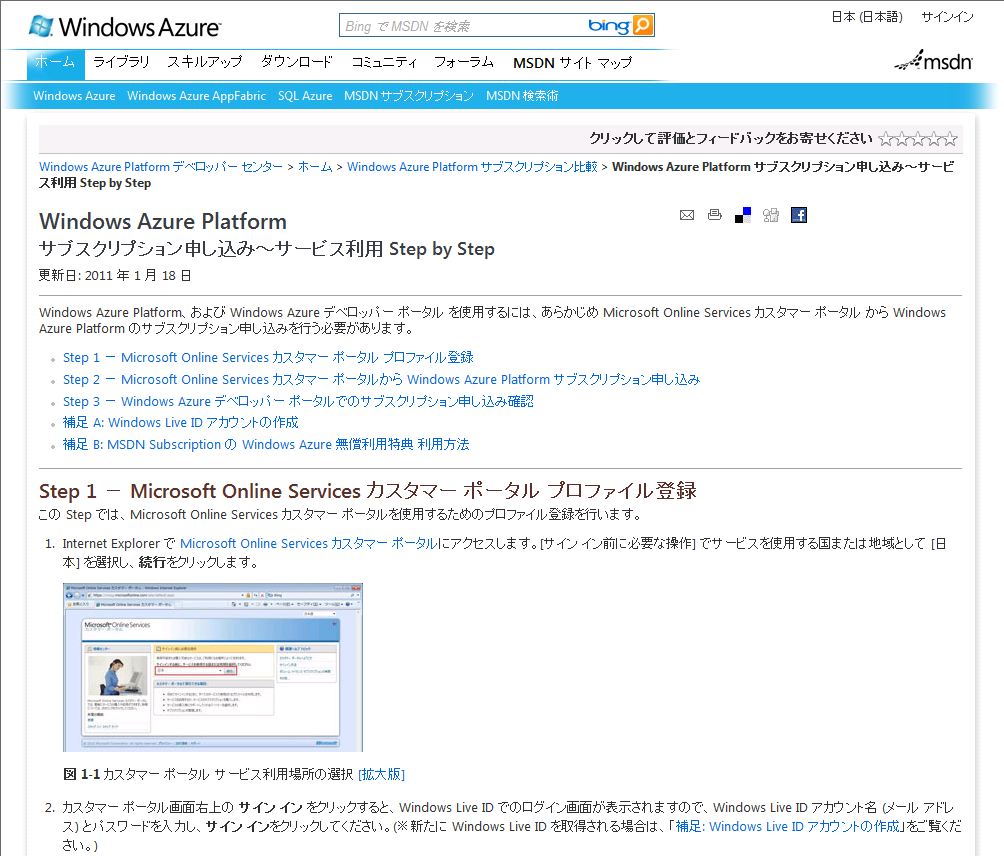Image resolution: width=1004 pixels, height=856 pixels.
Task: Open the フォーラム tab
Action: (x=464, y=62)
